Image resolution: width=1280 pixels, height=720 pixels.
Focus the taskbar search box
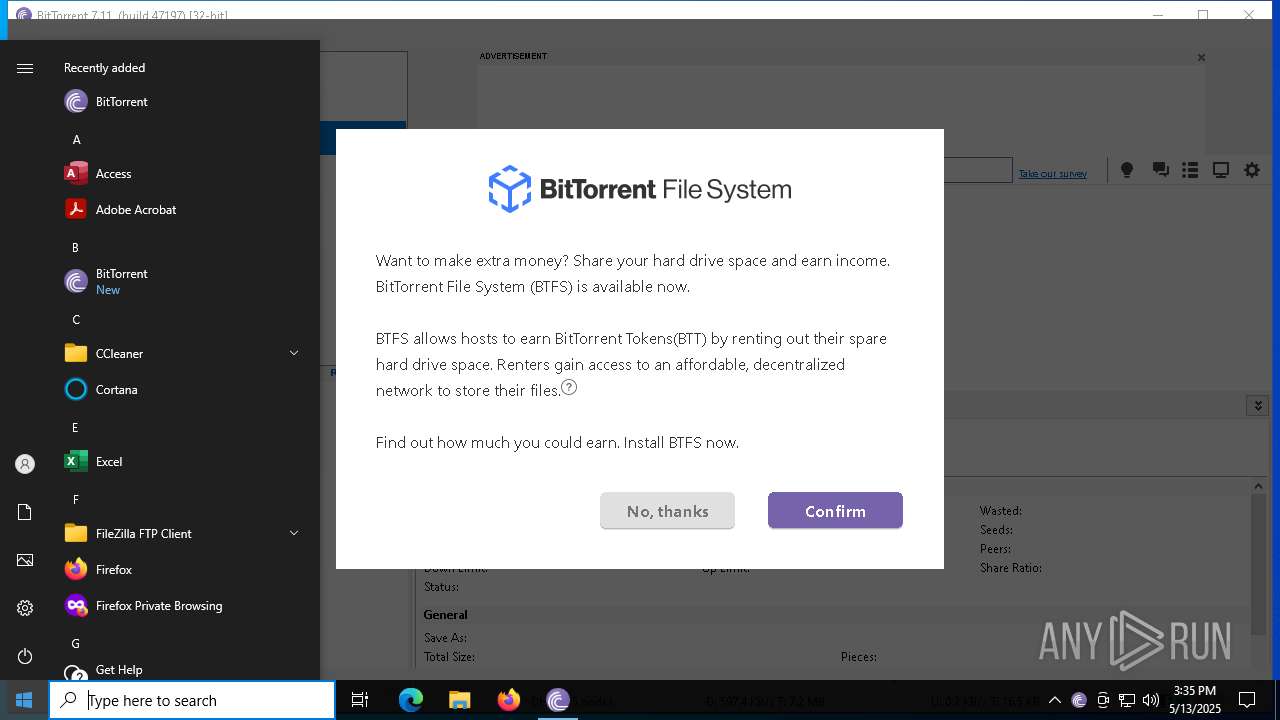coord(192,700)
